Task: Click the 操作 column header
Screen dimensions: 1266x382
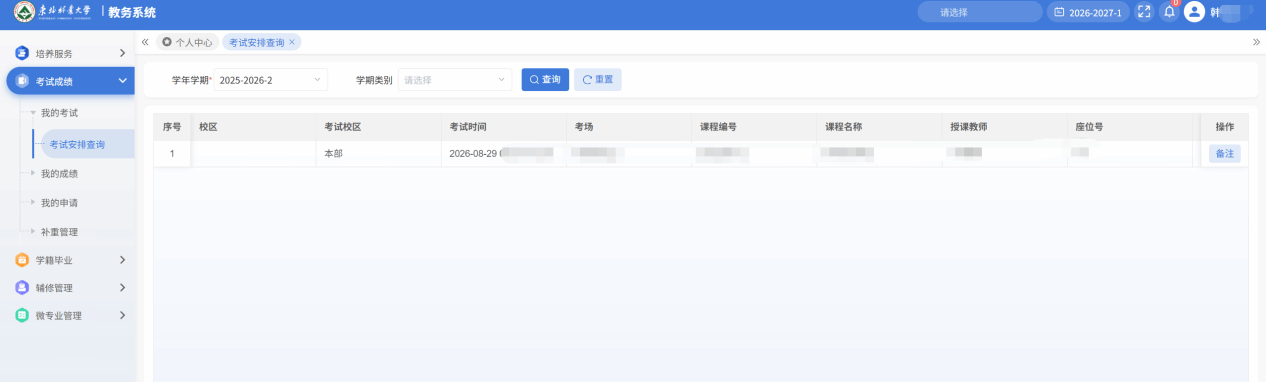Action: click(1225, 127)
